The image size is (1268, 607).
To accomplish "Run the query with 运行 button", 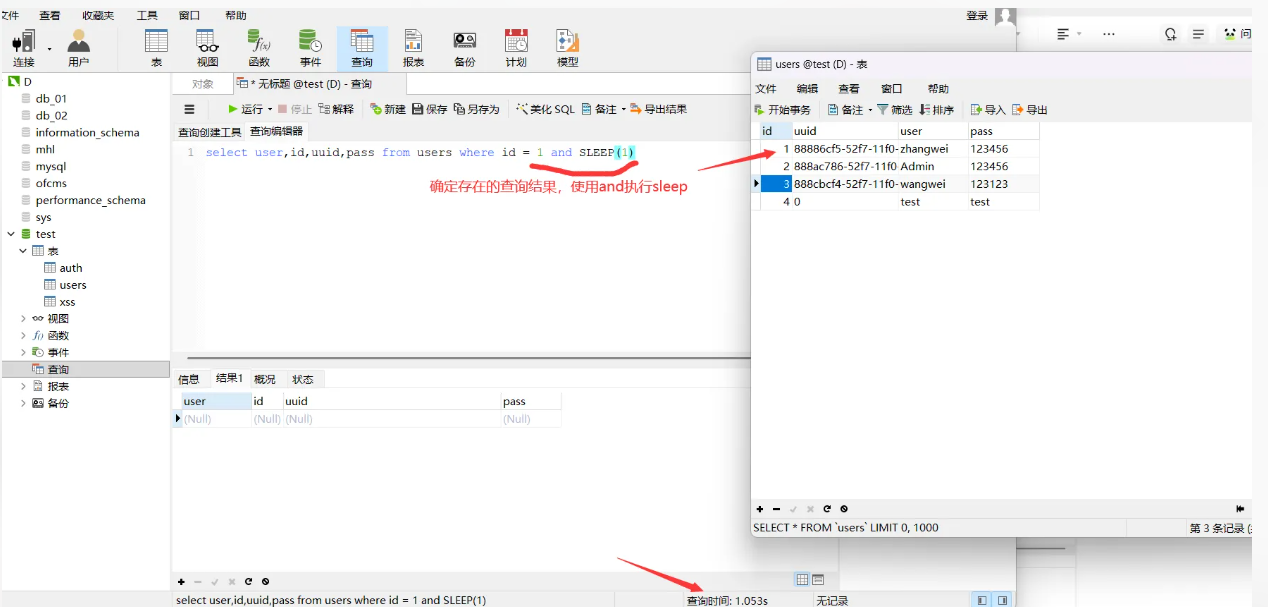I will point(245,109).
